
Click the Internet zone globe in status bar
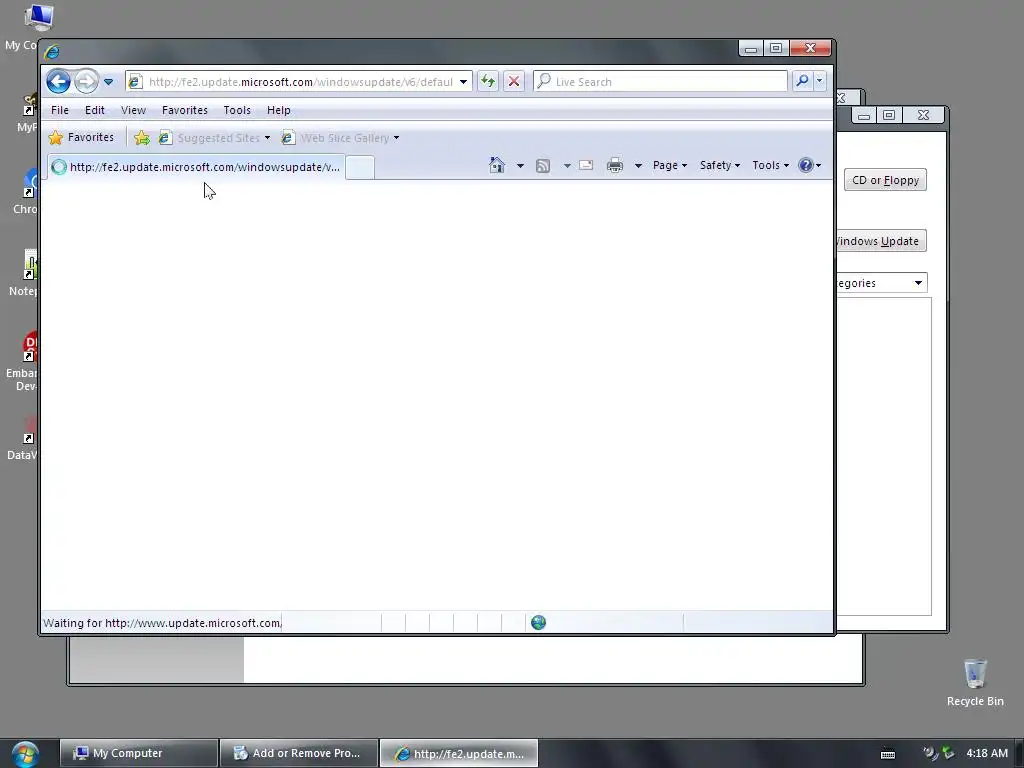[538, 622]
